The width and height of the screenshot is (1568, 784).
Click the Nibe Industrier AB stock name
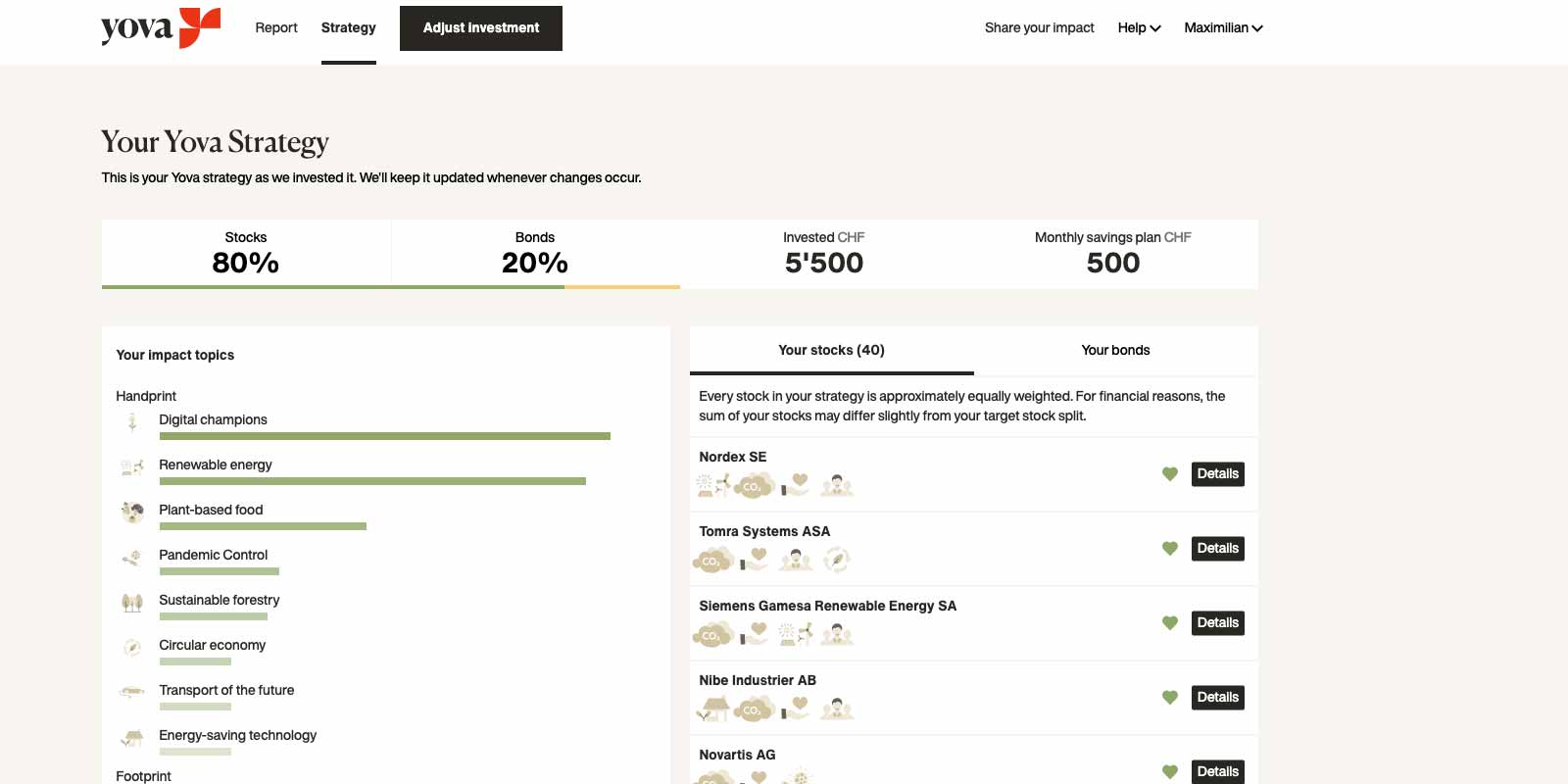758,680
